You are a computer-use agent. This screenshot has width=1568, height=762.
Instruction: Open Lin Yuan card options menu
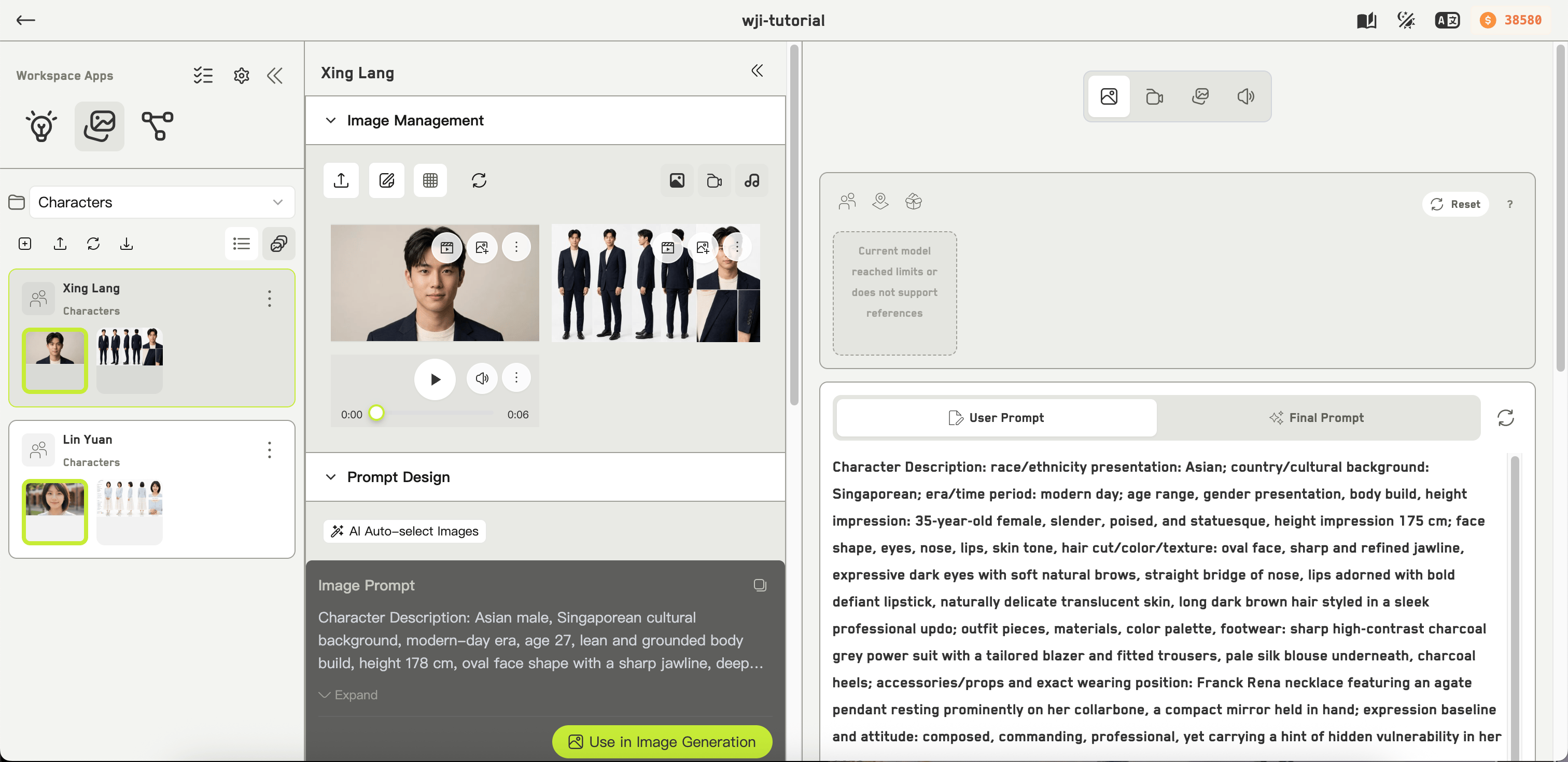click(x=270, y=450)
